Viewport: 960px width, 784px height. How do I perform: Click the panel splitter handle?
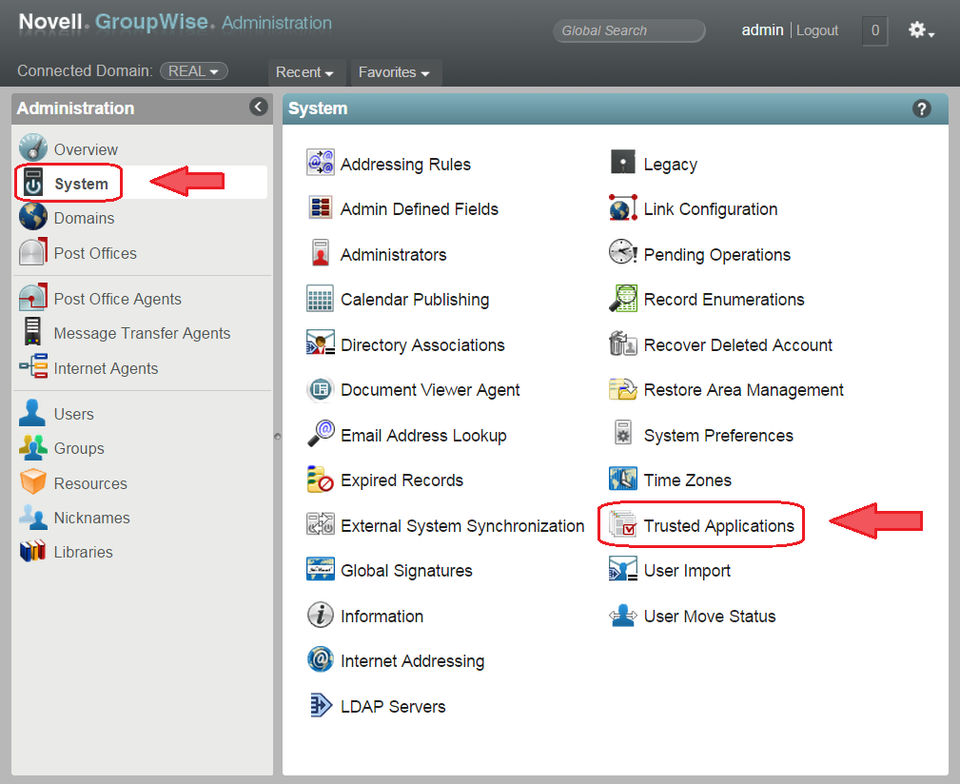coord(277,436)
